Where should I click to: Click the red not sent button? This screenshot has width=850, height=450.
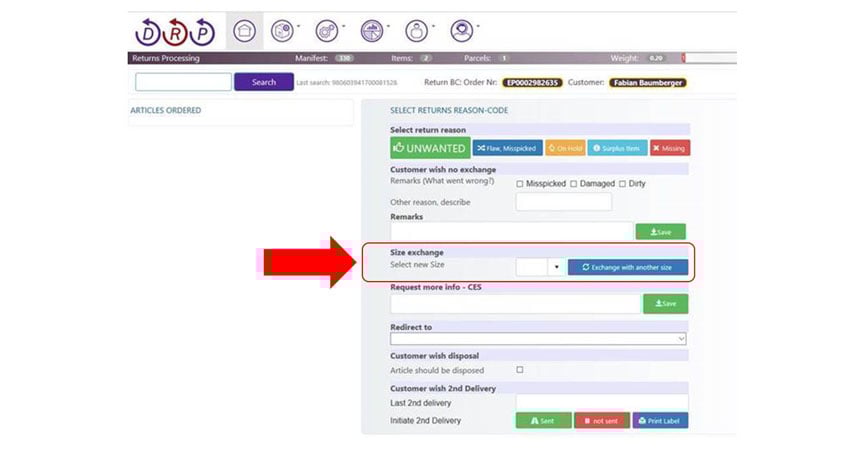(602, 420)
